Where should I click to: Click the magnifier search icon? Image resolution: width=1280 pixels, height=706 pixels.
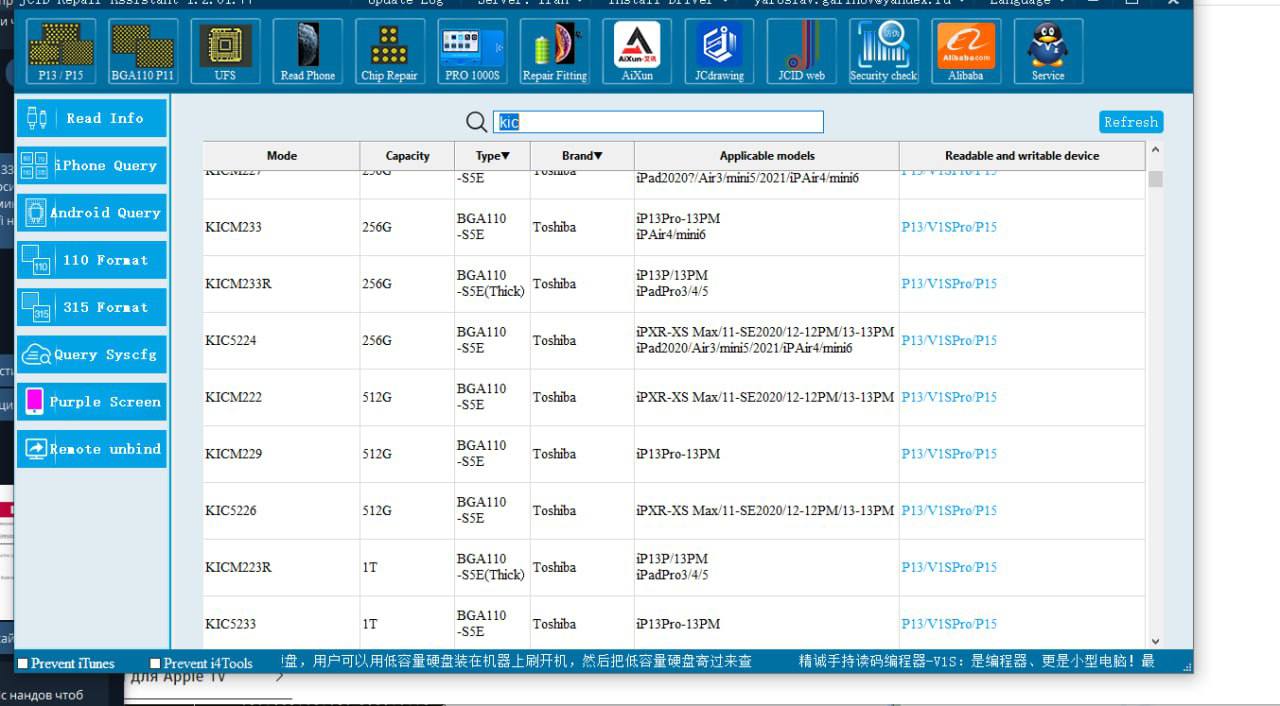pos(477,122)
